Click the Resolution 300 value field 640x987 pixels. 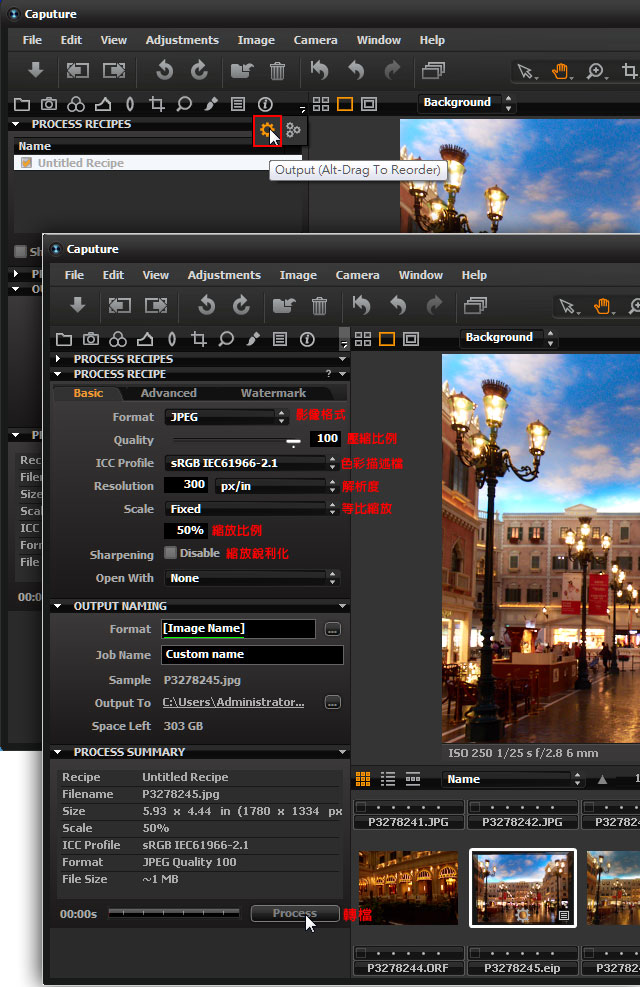(187, 485)
